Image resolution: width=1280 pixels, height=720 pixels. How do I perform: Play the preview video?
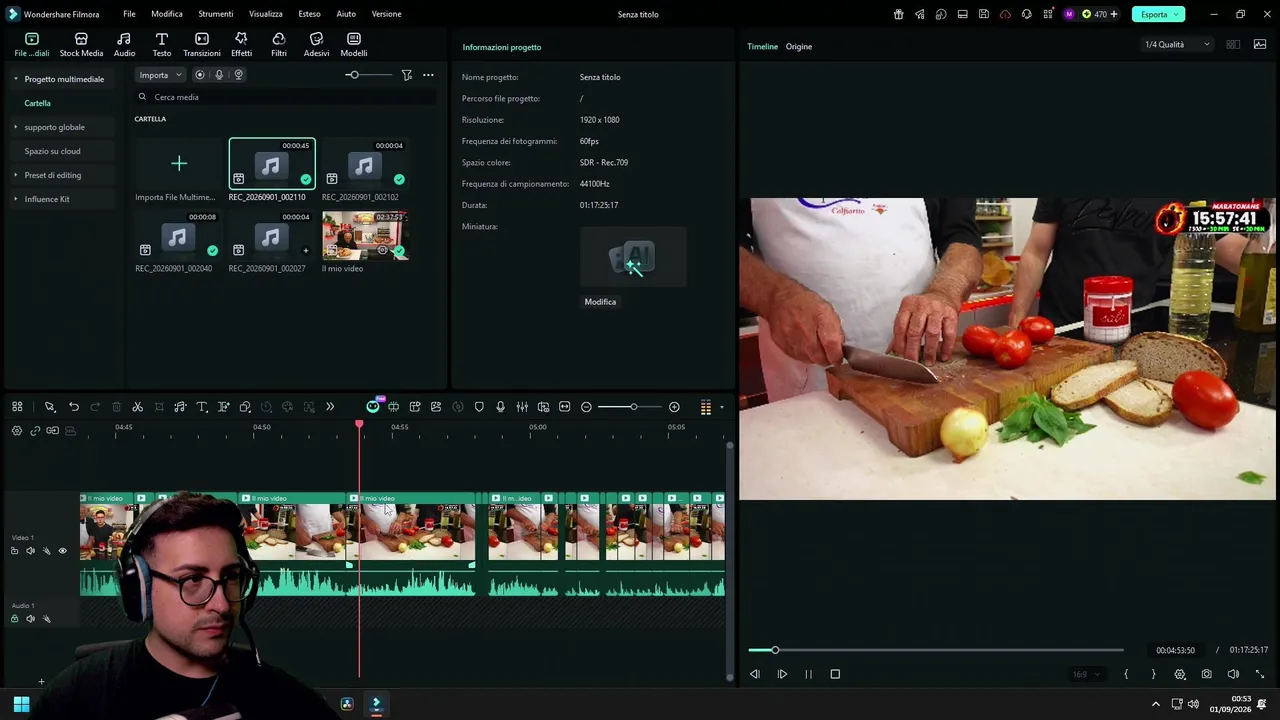pos(782,674)
